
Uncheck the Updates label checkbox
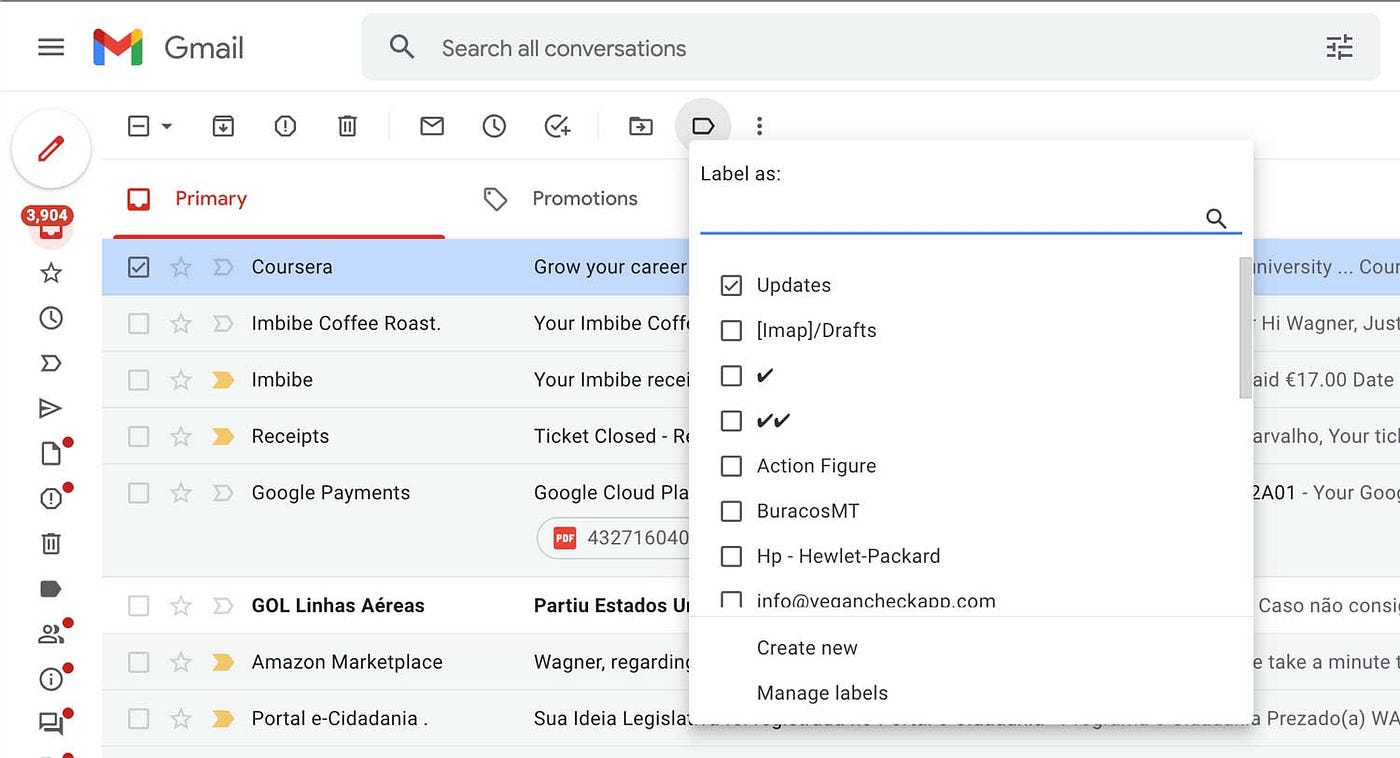731,285
